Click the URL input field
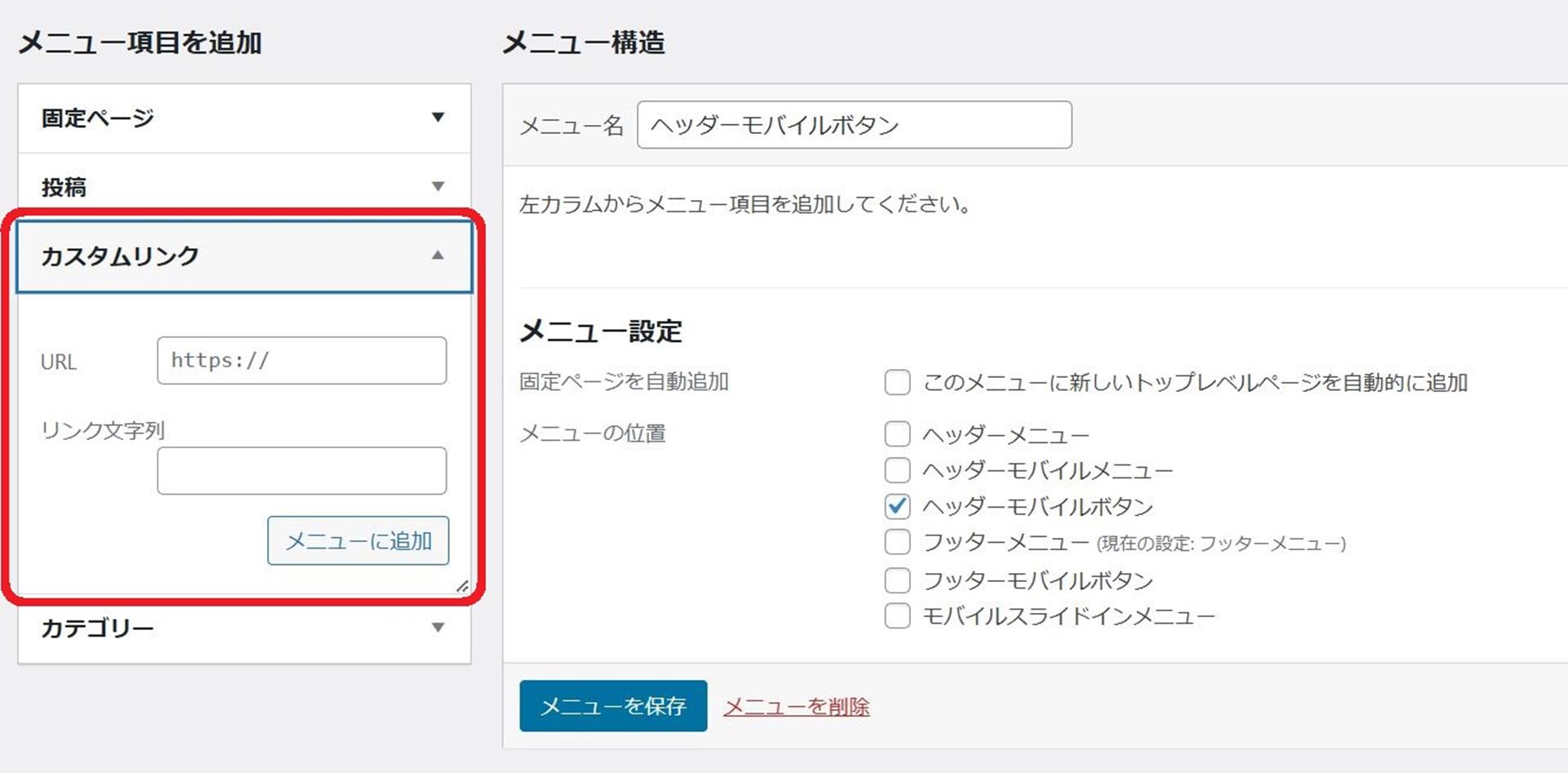Viewport: 1568px width, 773px height. [x=301, y=360]
